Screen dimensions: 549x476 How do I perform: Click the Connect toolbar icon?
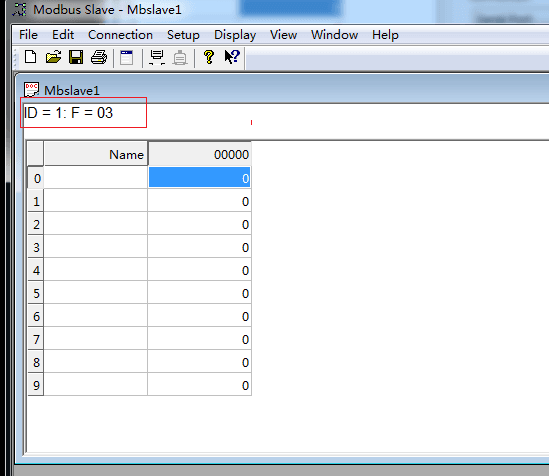[x=157, y=57]
